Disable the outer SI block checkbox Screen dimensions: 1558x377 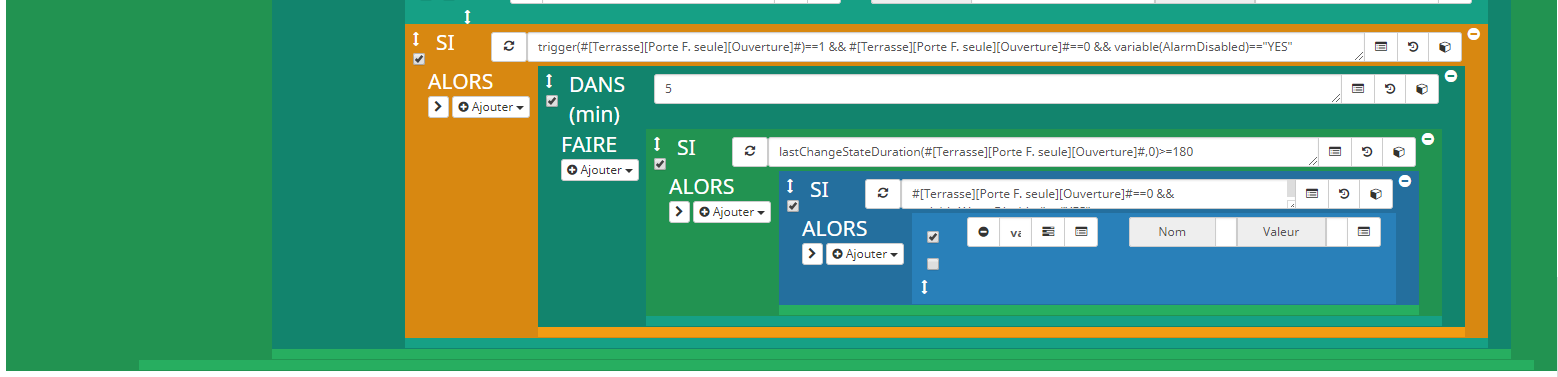pos(419,59)
